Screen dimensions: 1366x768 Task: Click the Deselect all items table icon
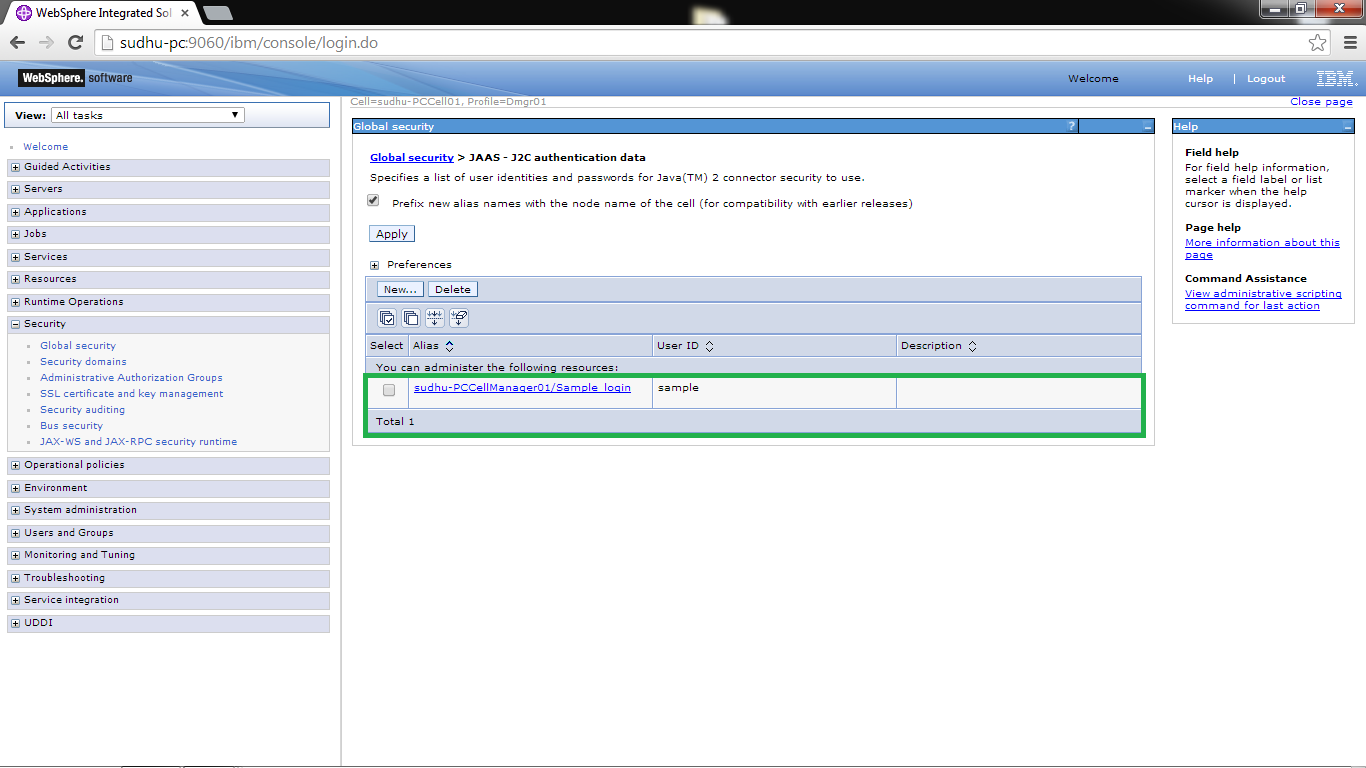[x=411, y=318]
